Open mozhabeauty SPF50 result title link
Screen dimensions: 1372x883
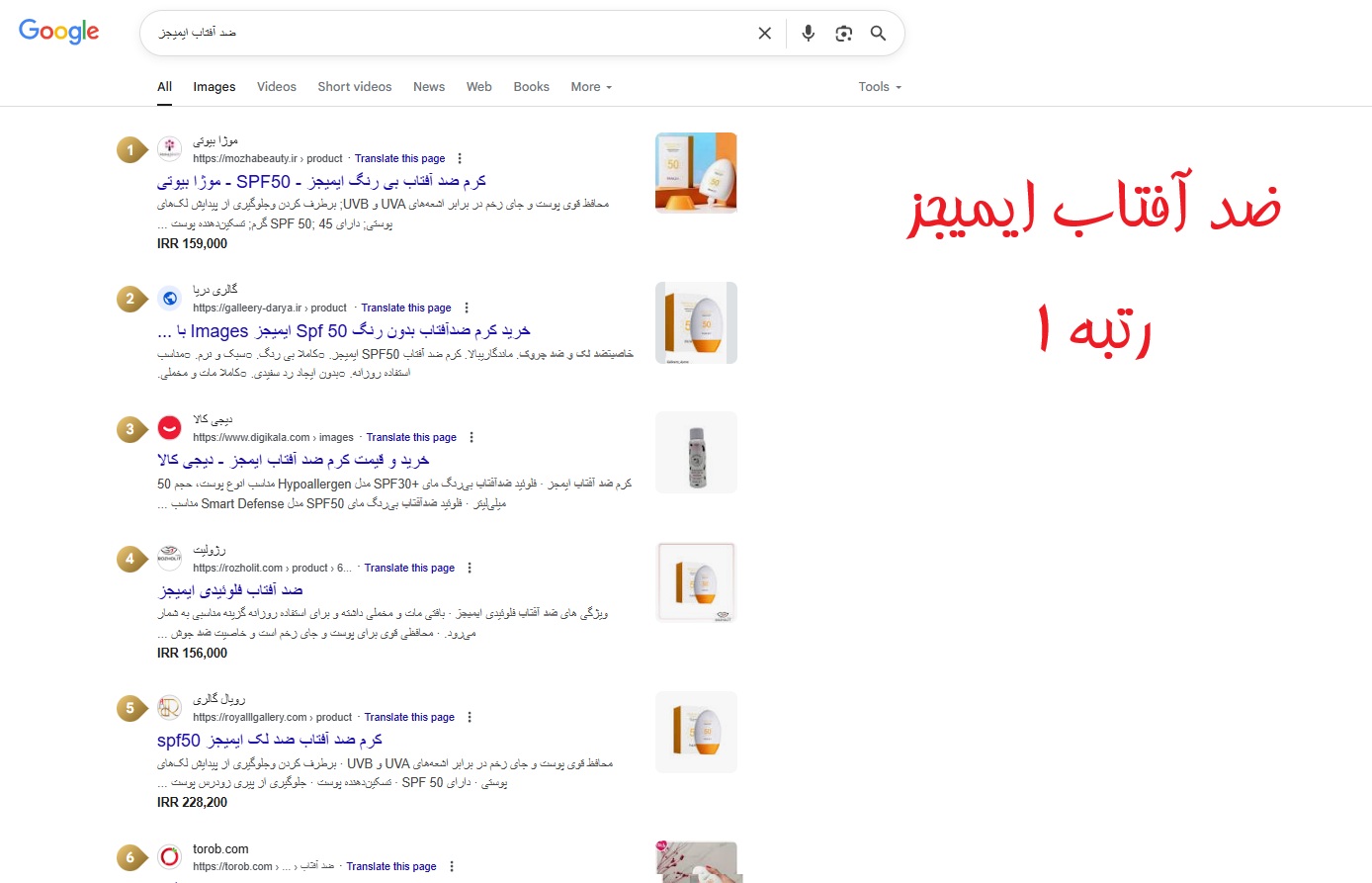(x=322, y=182)
